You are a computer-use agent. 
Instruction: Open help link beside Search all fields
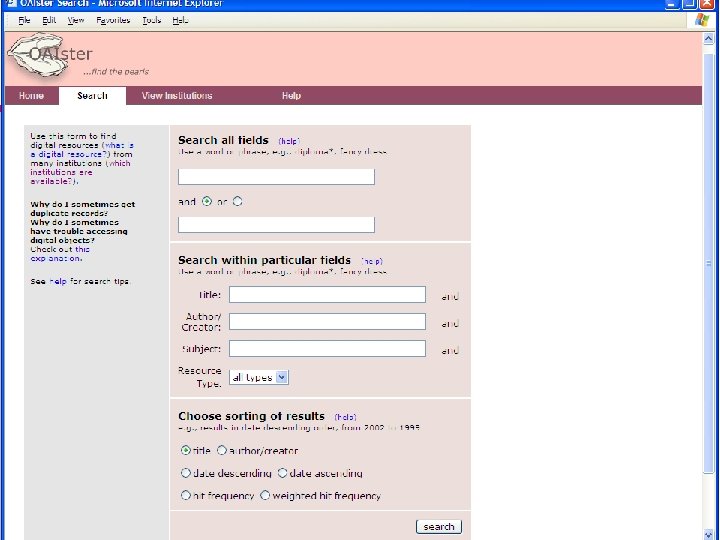(x=289, y=141)
